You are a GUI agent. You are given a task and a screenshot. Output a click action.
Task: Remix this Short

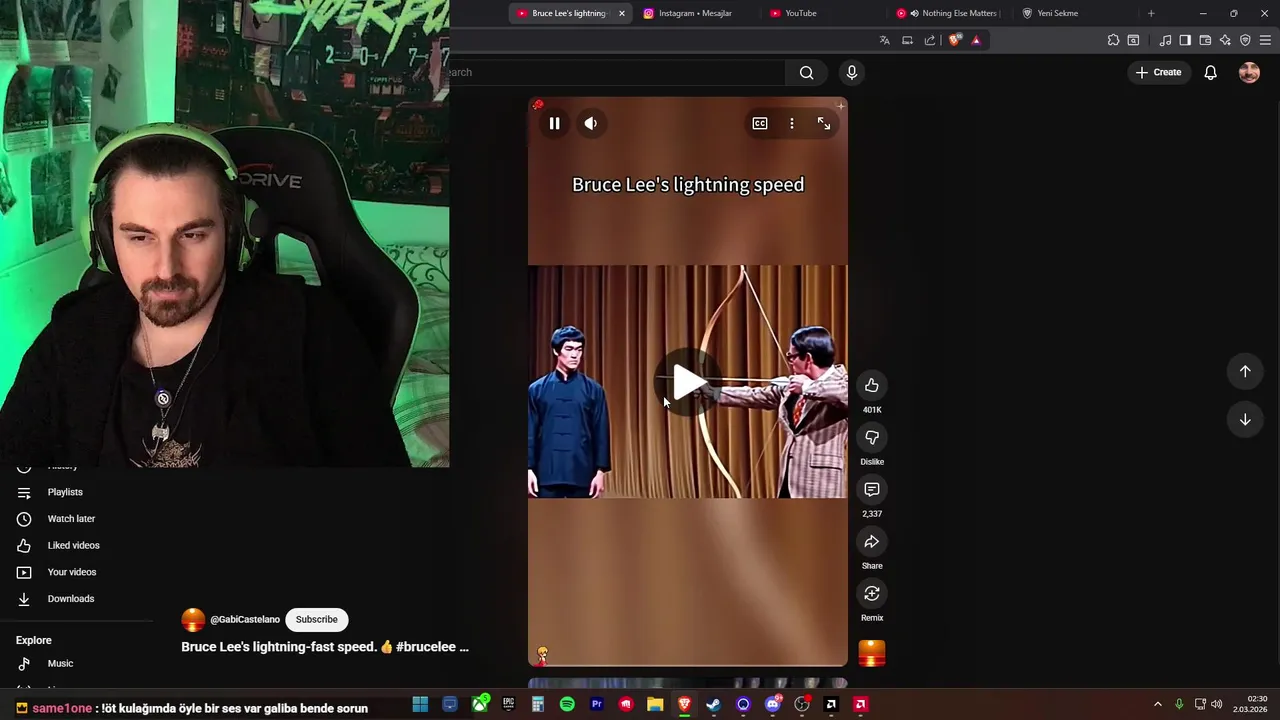coord(872,593)
